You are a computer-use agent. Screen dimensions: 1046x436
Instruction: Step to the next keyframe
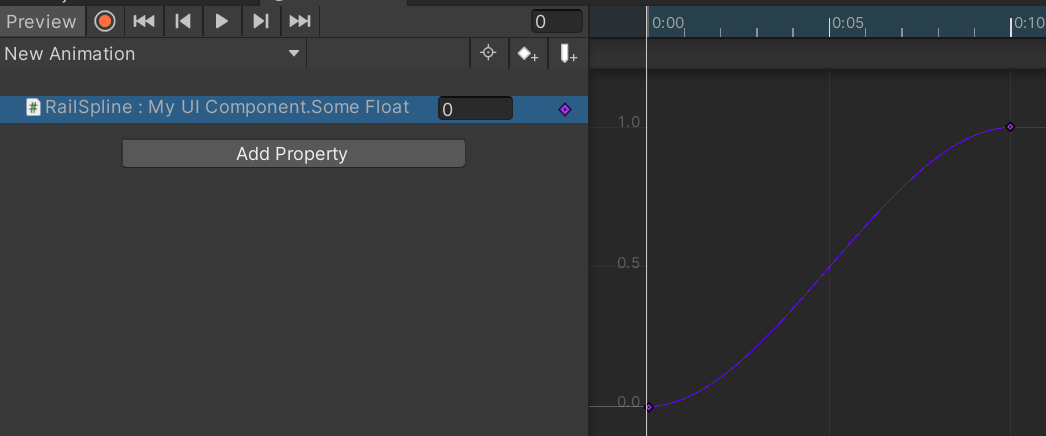click(x=260, y=21)
